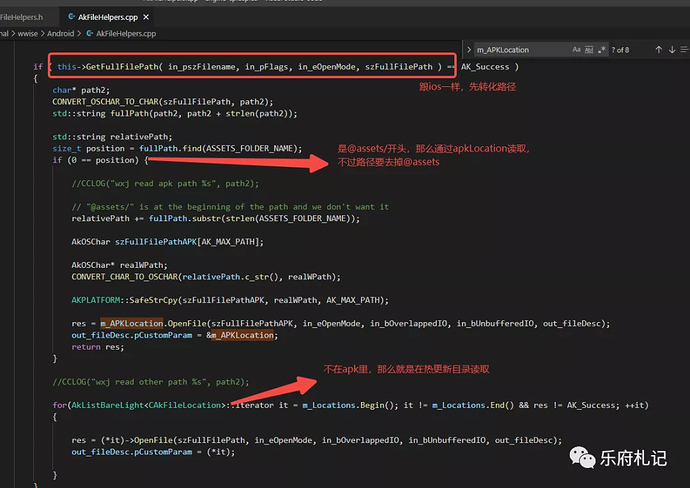Open the wwise breadcrumb folder

(27, 33)
